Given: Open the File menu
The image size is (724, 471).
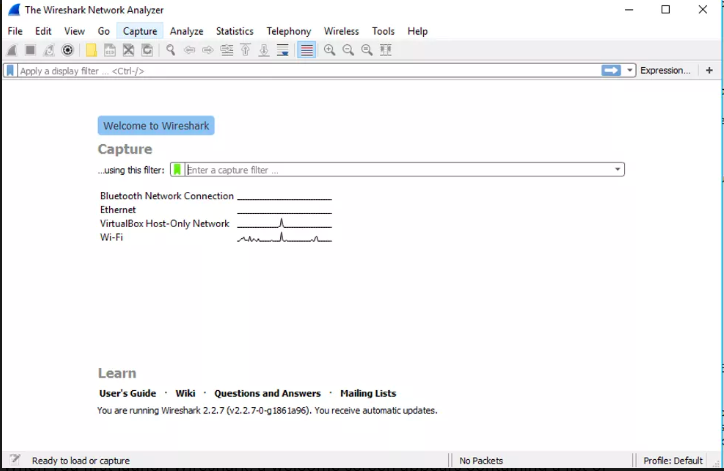Looking at the screenshot, I should (x=15, y=31).
